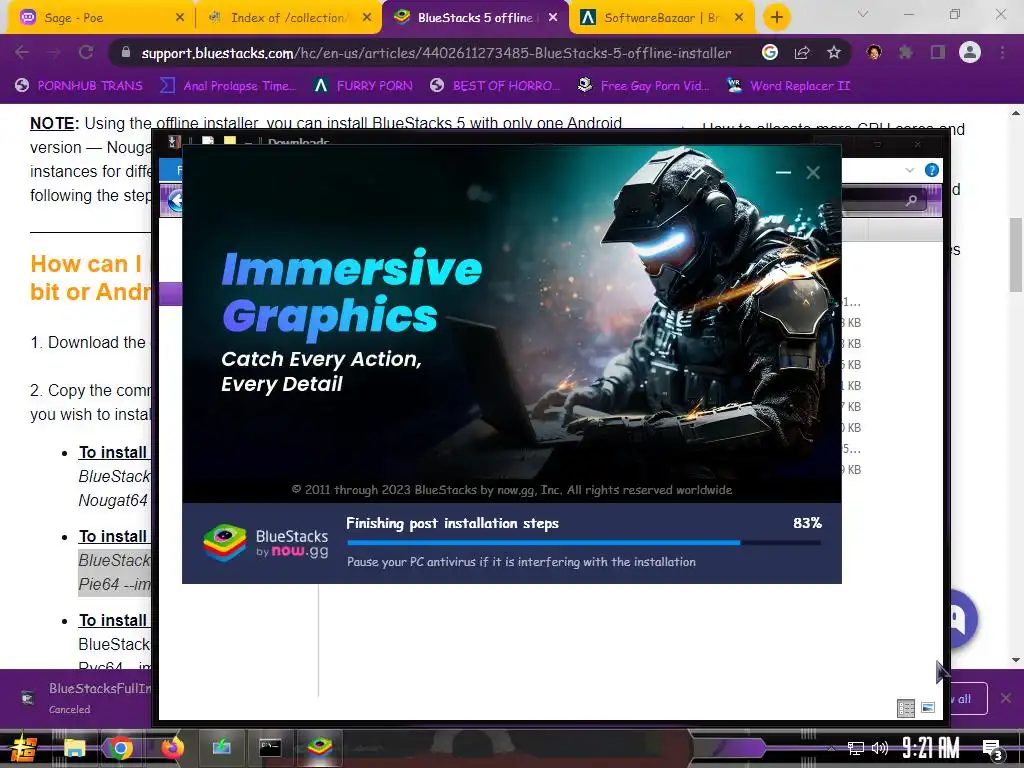
Task: Open the avatar extension icon in toolbar
Action: [x=874, y=53]
